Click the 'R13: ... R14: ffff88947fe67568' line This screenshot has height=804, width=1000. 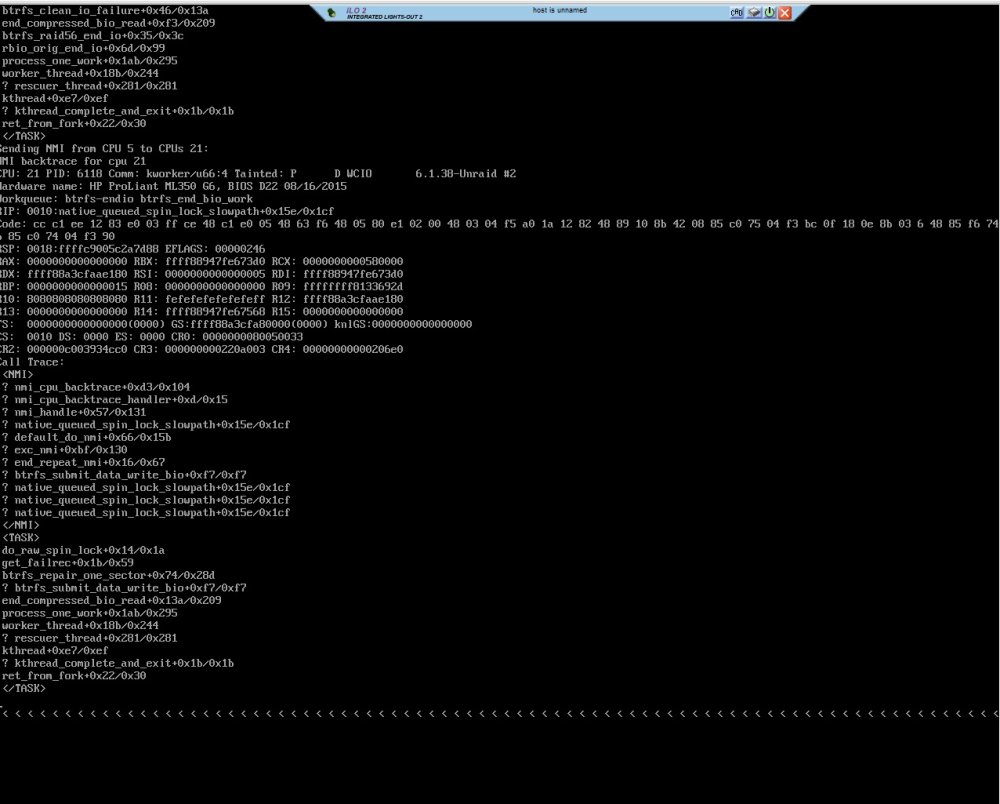202,312
